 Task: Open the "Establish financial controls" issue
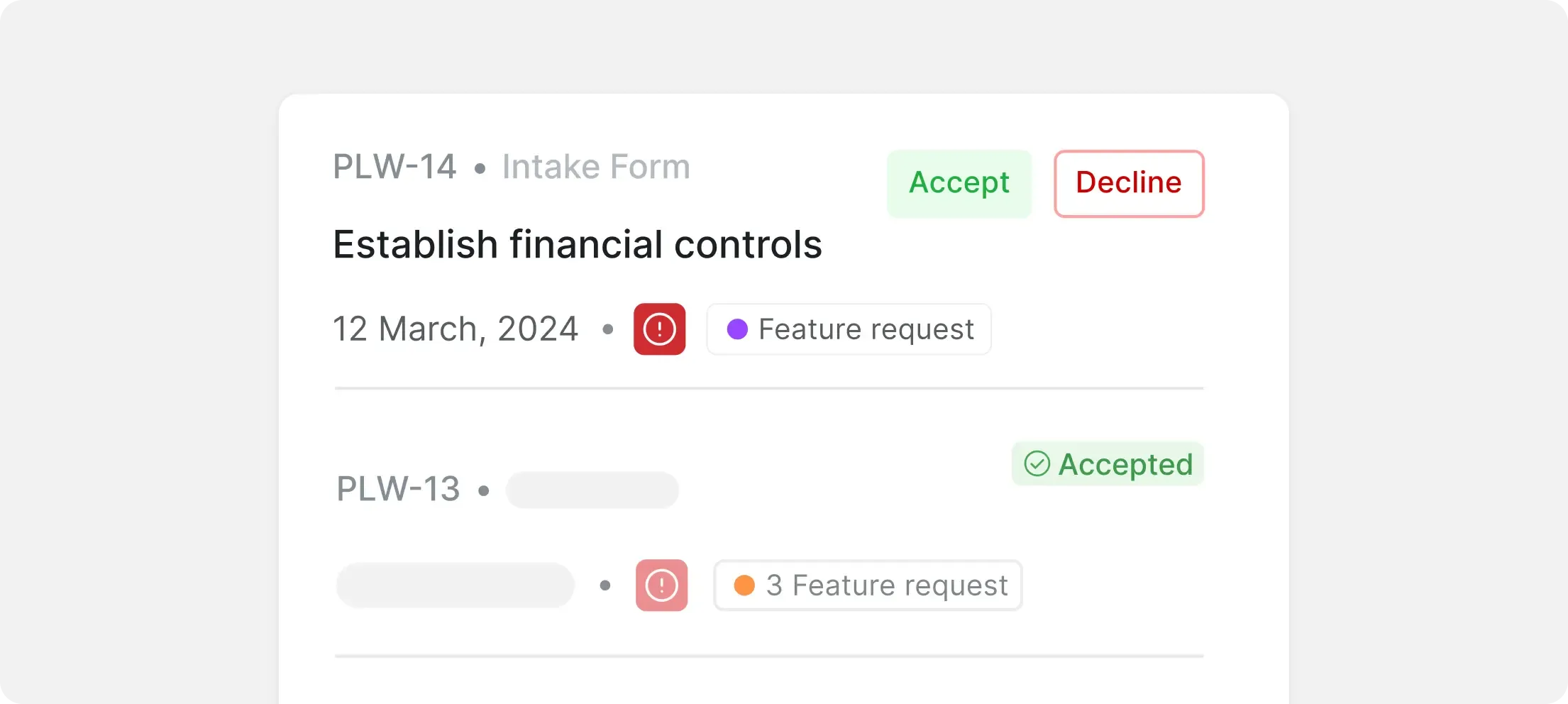coord(577,245)
